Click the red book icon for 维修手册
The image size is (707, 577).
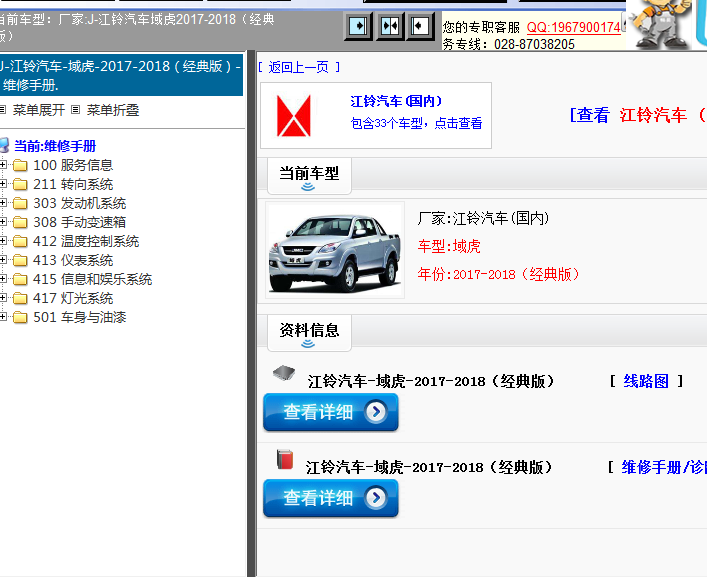[285, 459]
